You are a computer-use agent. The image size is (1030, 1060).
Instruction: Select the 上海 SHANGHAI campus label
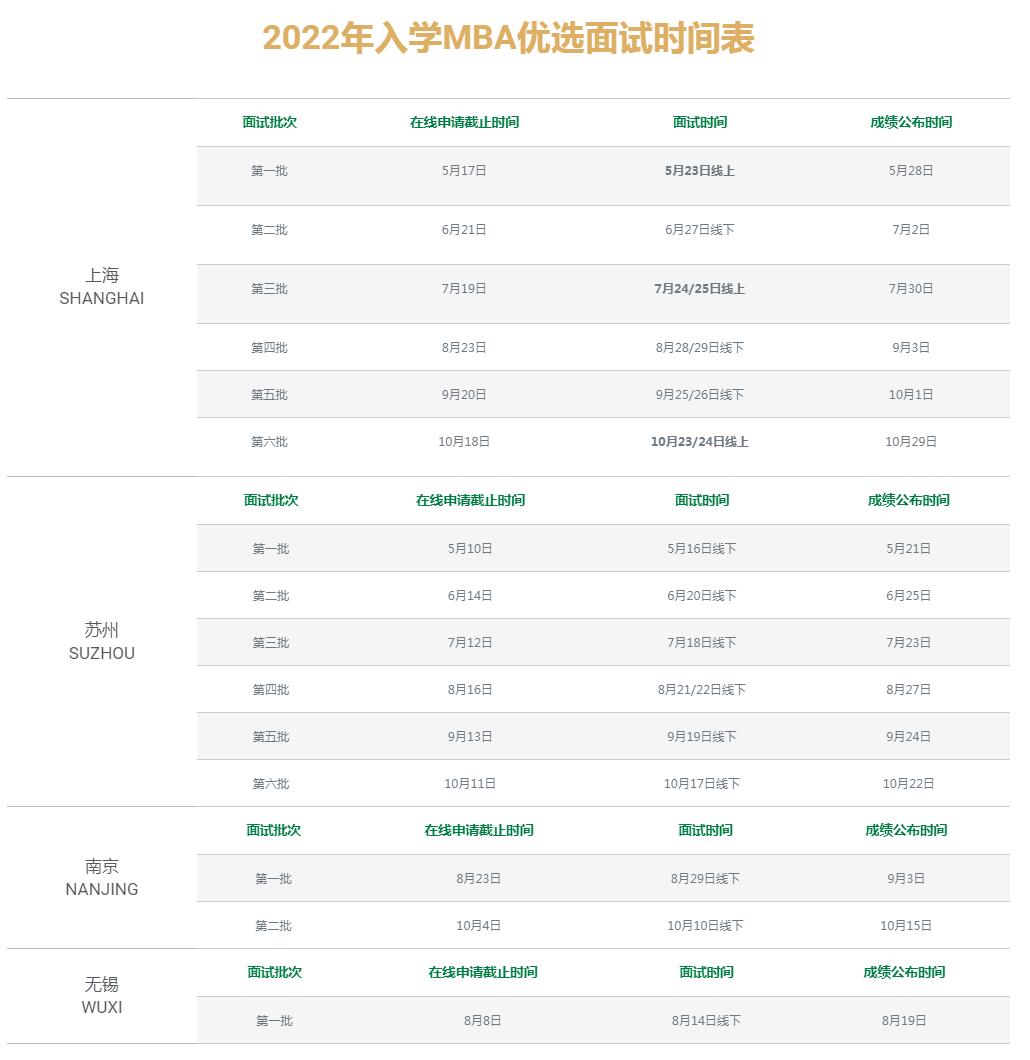coord(101,286)
